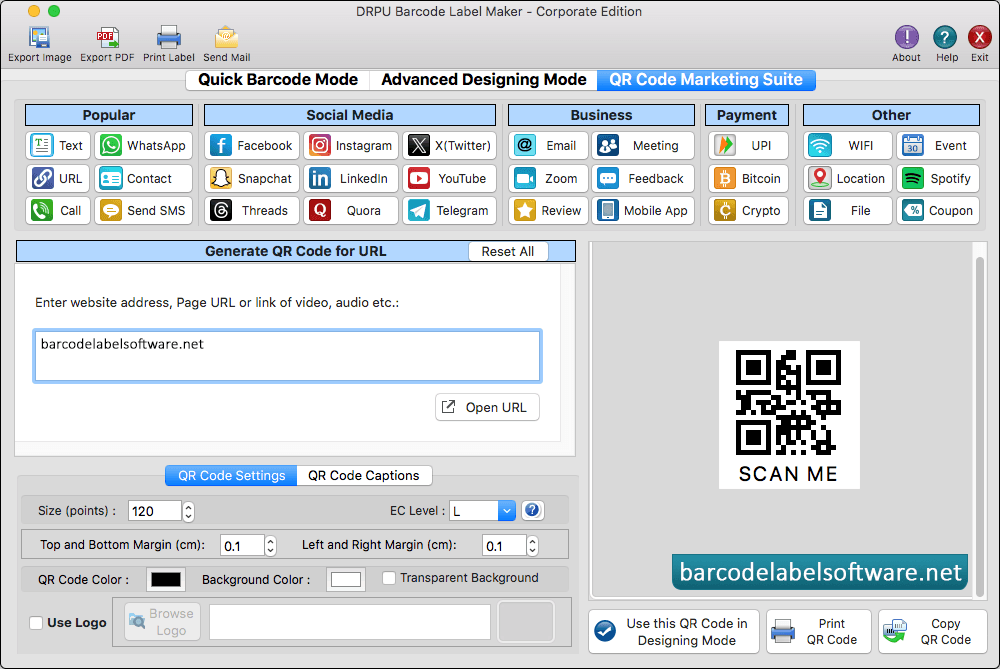Pick the Location QR code type
Screen dimensions: 1000x669
848,179
